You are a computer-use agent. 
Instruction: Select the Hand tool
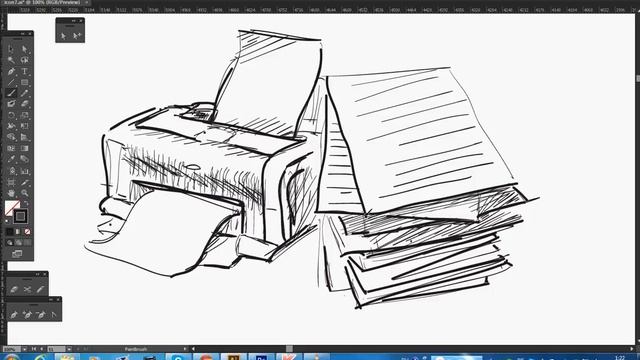click(11, 193)
